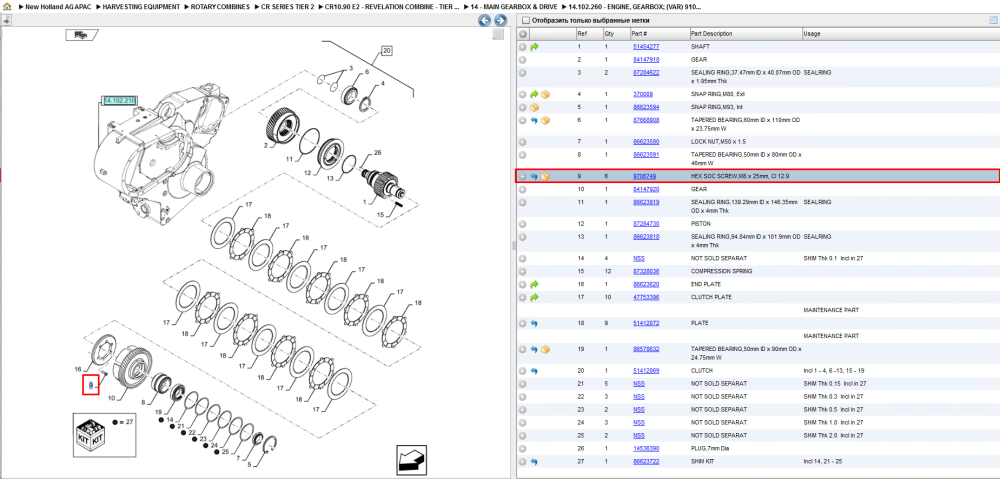Click package box icon on HEX SOC SCREW row

click(545, 176)
